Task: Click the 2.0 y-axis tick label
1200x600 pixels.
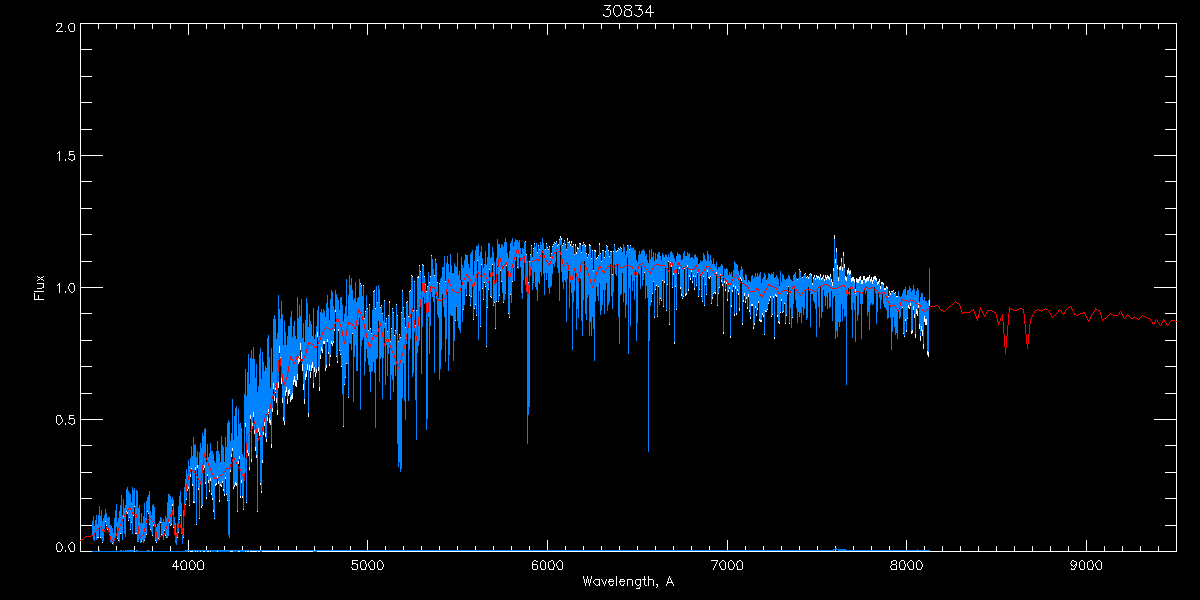Action: coord(66,27)
